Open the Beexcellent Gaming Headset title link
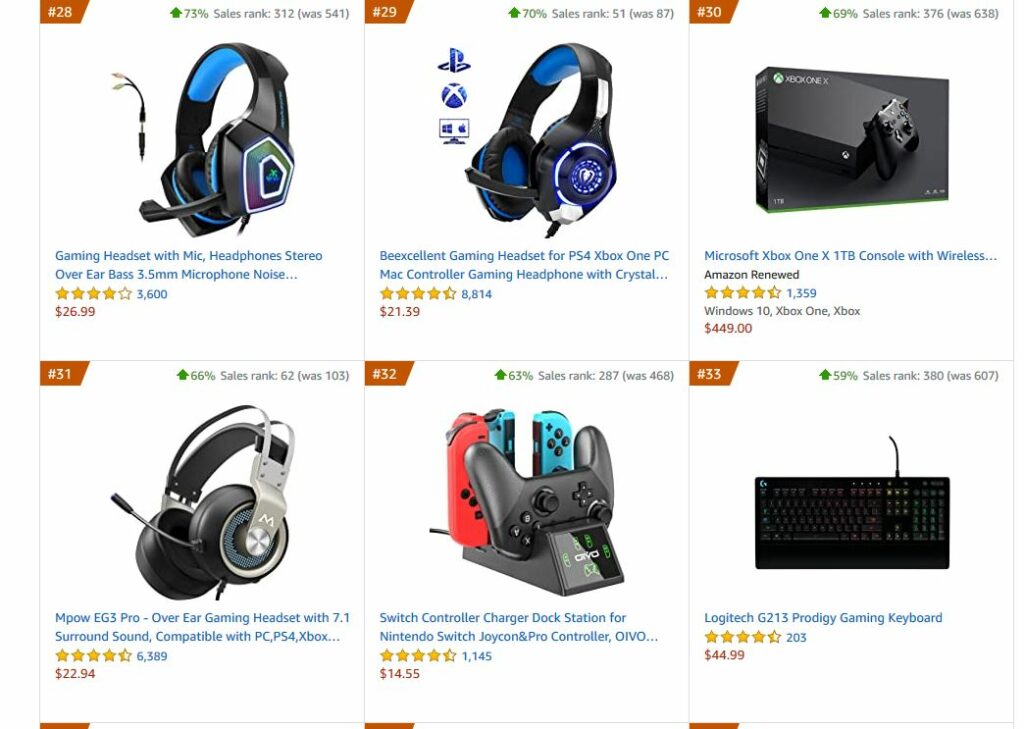Screen dimensions: 1024x729 [x=524, y=265]
